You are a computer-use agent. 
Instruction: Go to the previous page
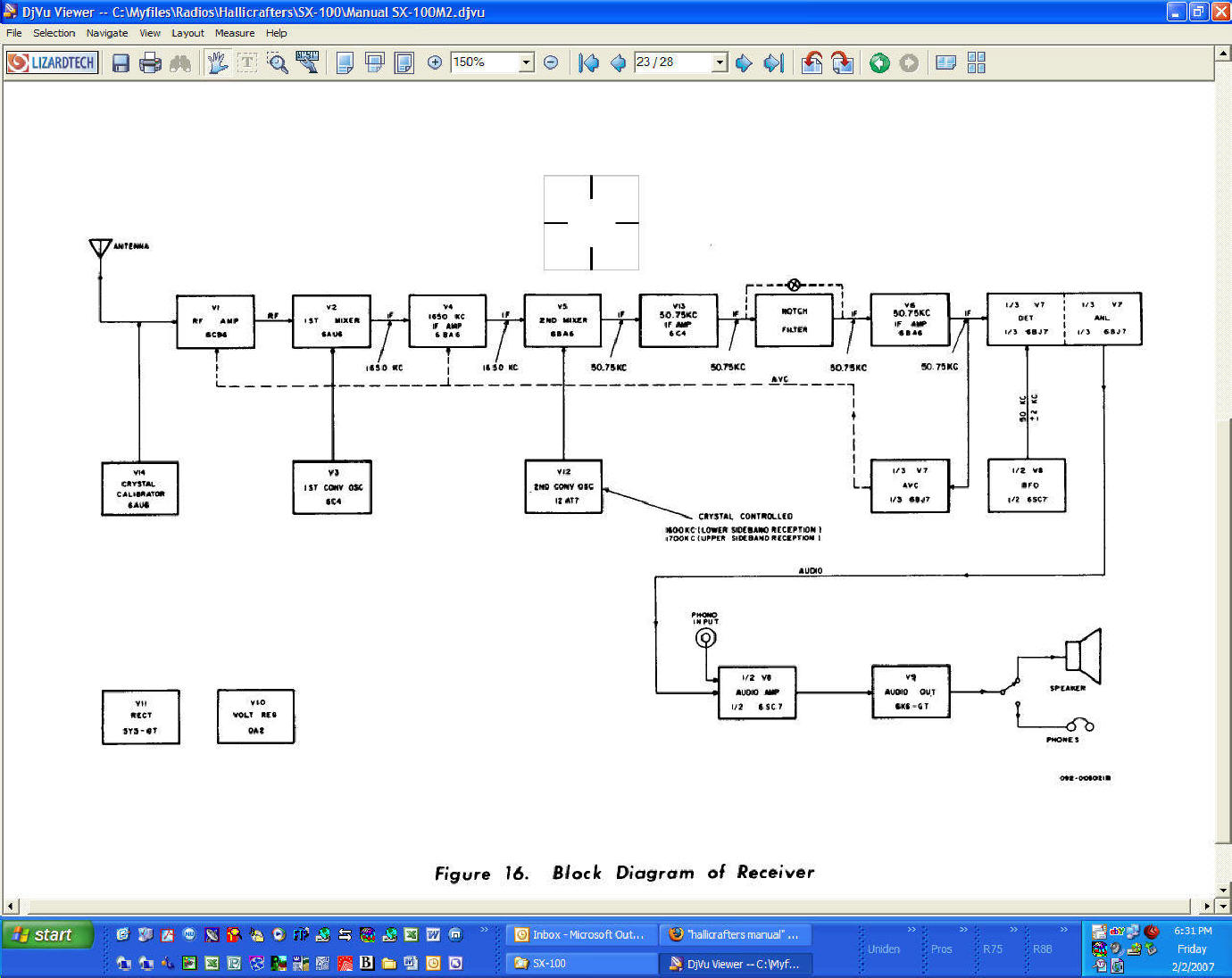(x=618, y=62)
